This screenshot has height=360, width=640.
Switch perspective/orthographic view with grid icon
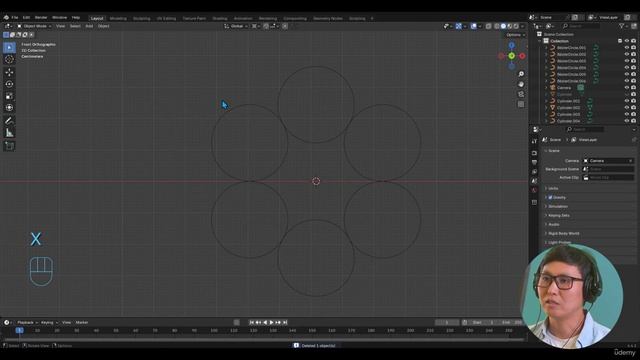coord(521,104)
